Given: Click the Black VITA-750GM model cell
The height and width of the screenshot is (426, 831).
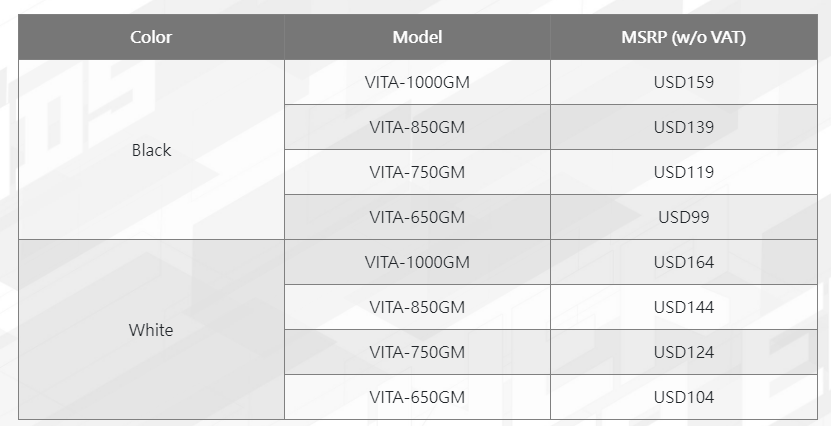Looking at the screenshot, I should pos(417,172).
